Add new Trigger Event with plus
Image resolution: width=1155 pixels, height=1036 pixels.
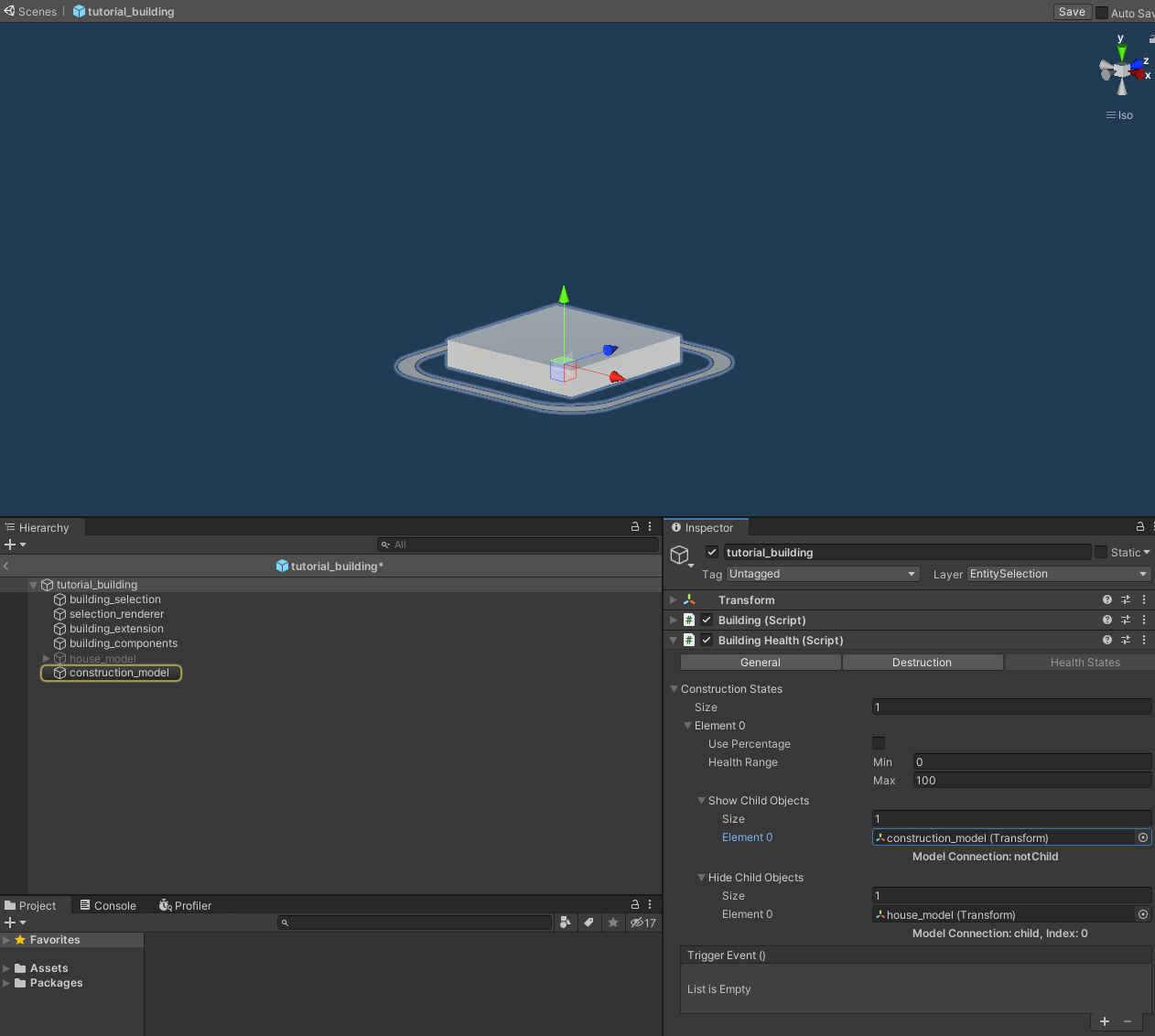1105,1021
